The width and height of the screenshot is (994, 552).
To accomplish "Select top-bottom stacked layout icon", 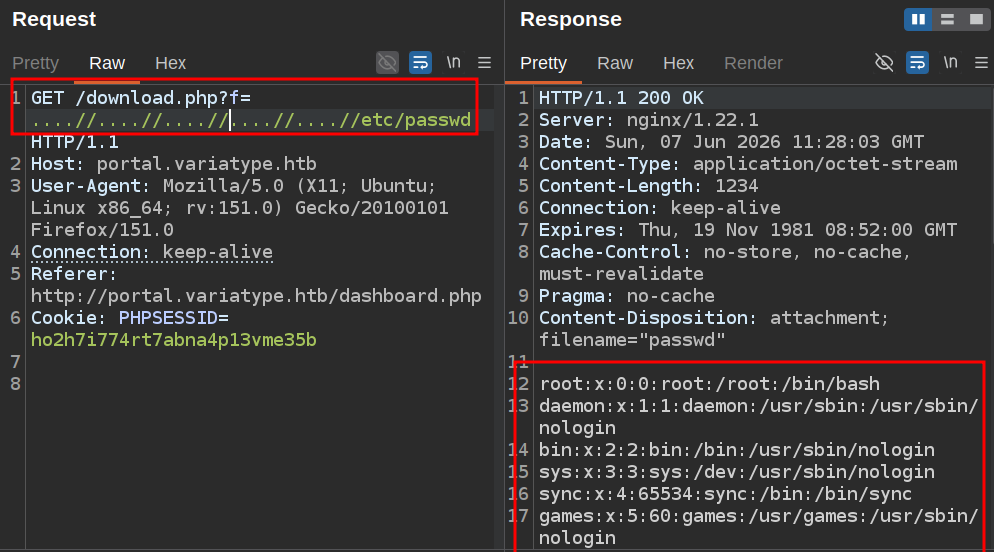I will (x=947, y=20).
